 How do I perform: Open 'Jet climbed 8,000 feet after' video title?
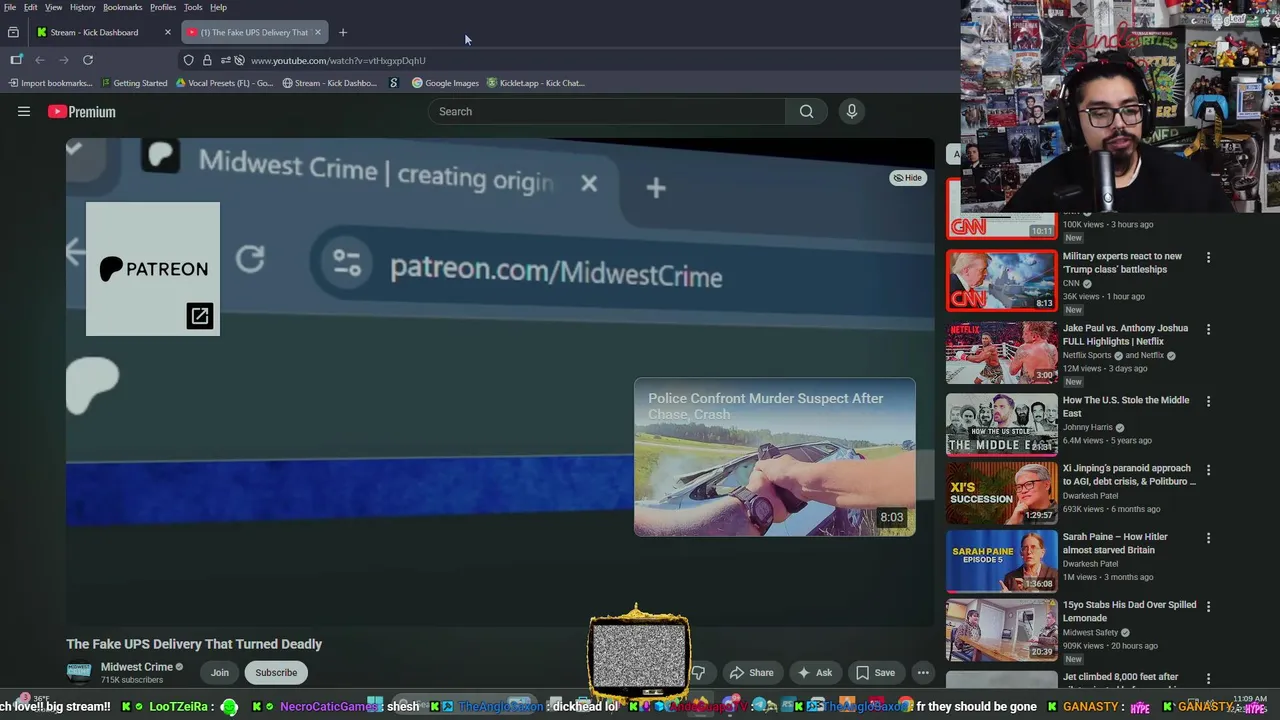[x=1120, y=677]
